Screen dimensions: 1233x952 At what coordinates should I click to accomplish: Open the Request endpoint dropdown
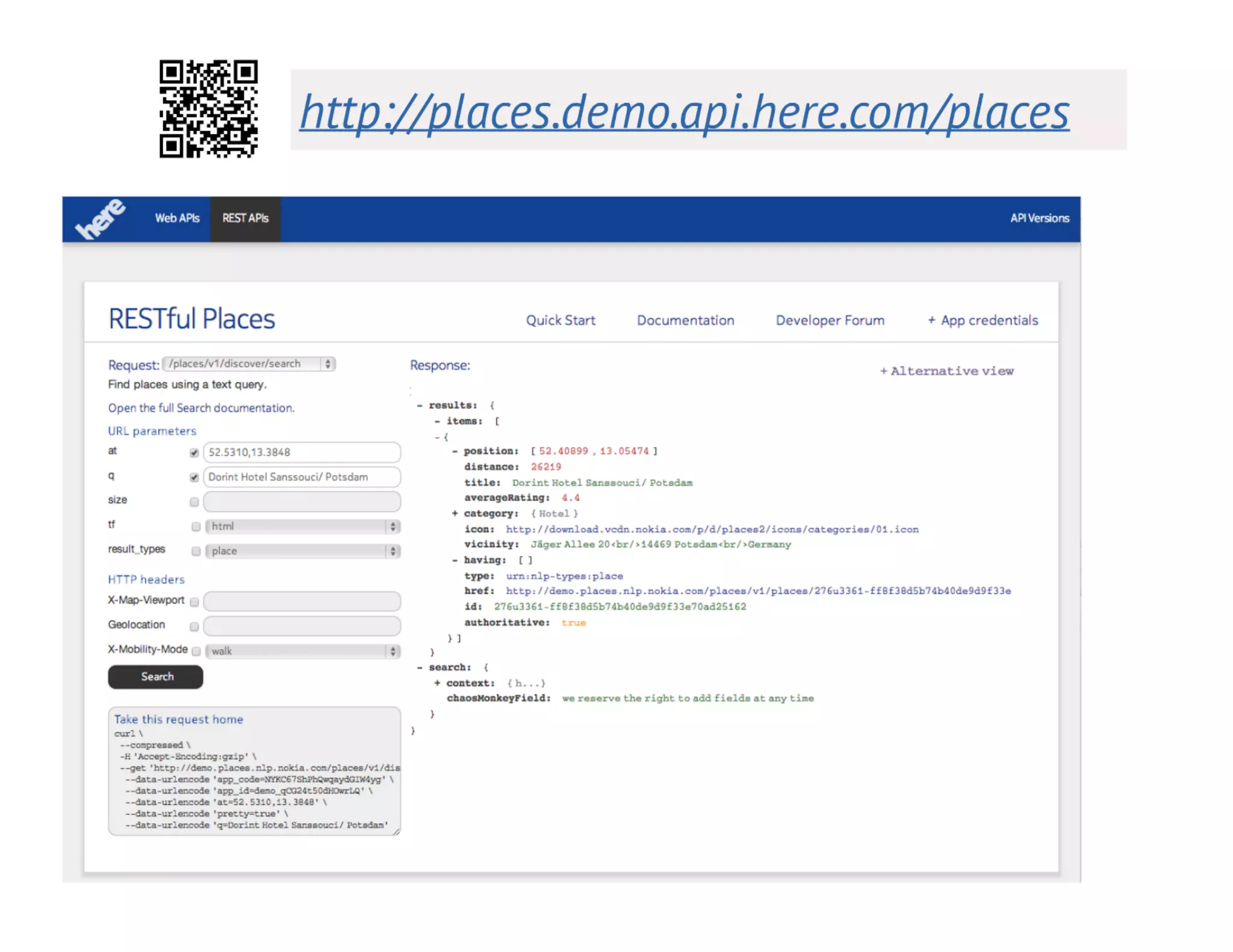pyautogui.click(x=249, y=364)
